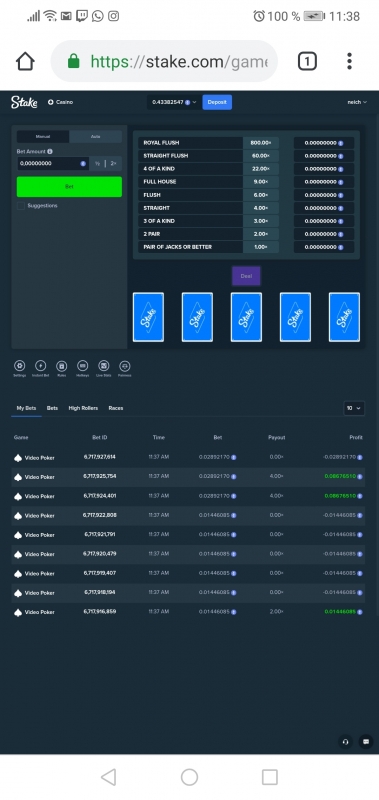Open the game Rules icon
This screenshot has width=379, height=800.
tap(61, 366)
